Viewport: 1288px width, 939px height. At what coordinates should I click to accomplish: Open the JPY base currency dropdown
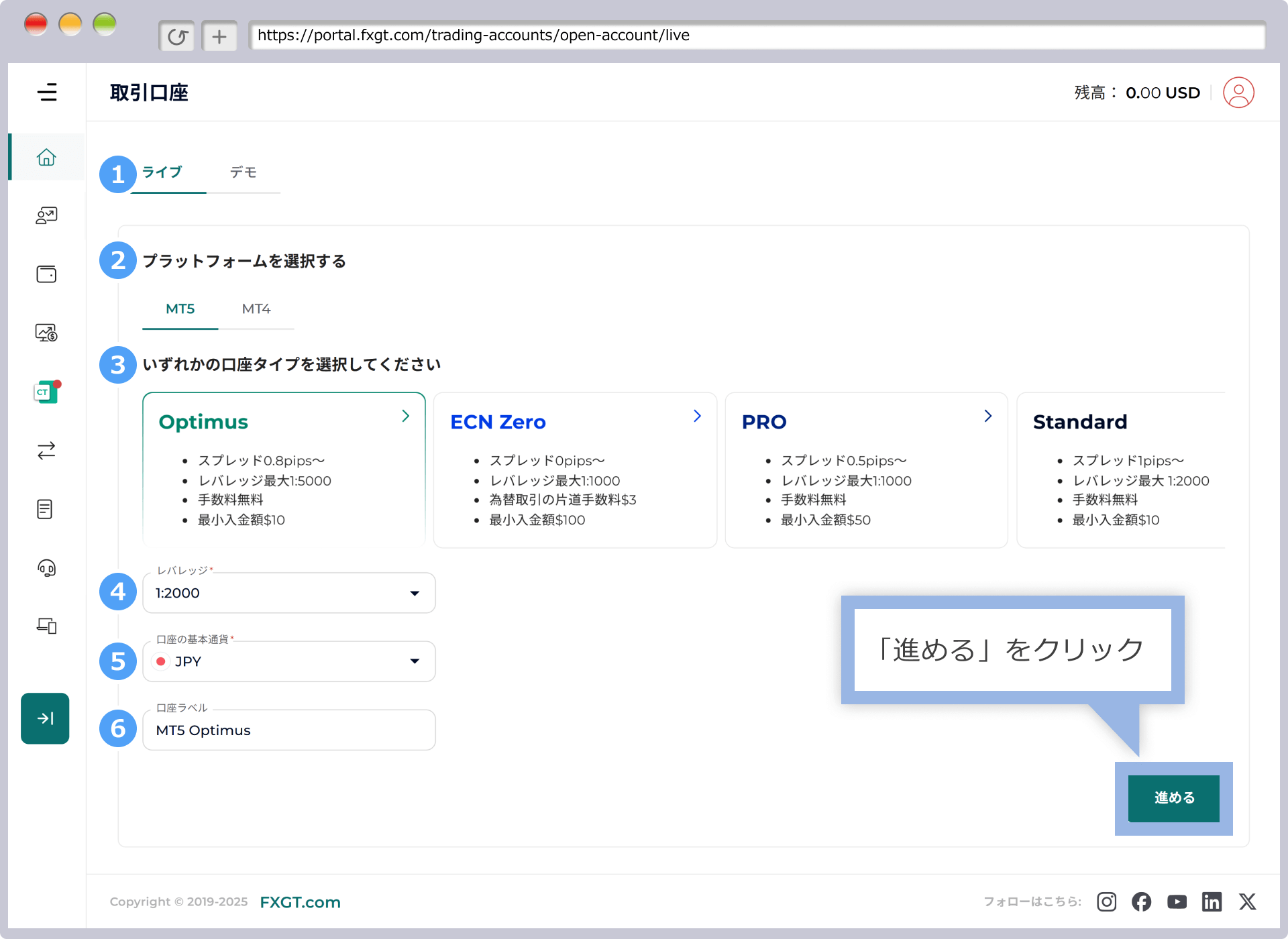point(288,661)
